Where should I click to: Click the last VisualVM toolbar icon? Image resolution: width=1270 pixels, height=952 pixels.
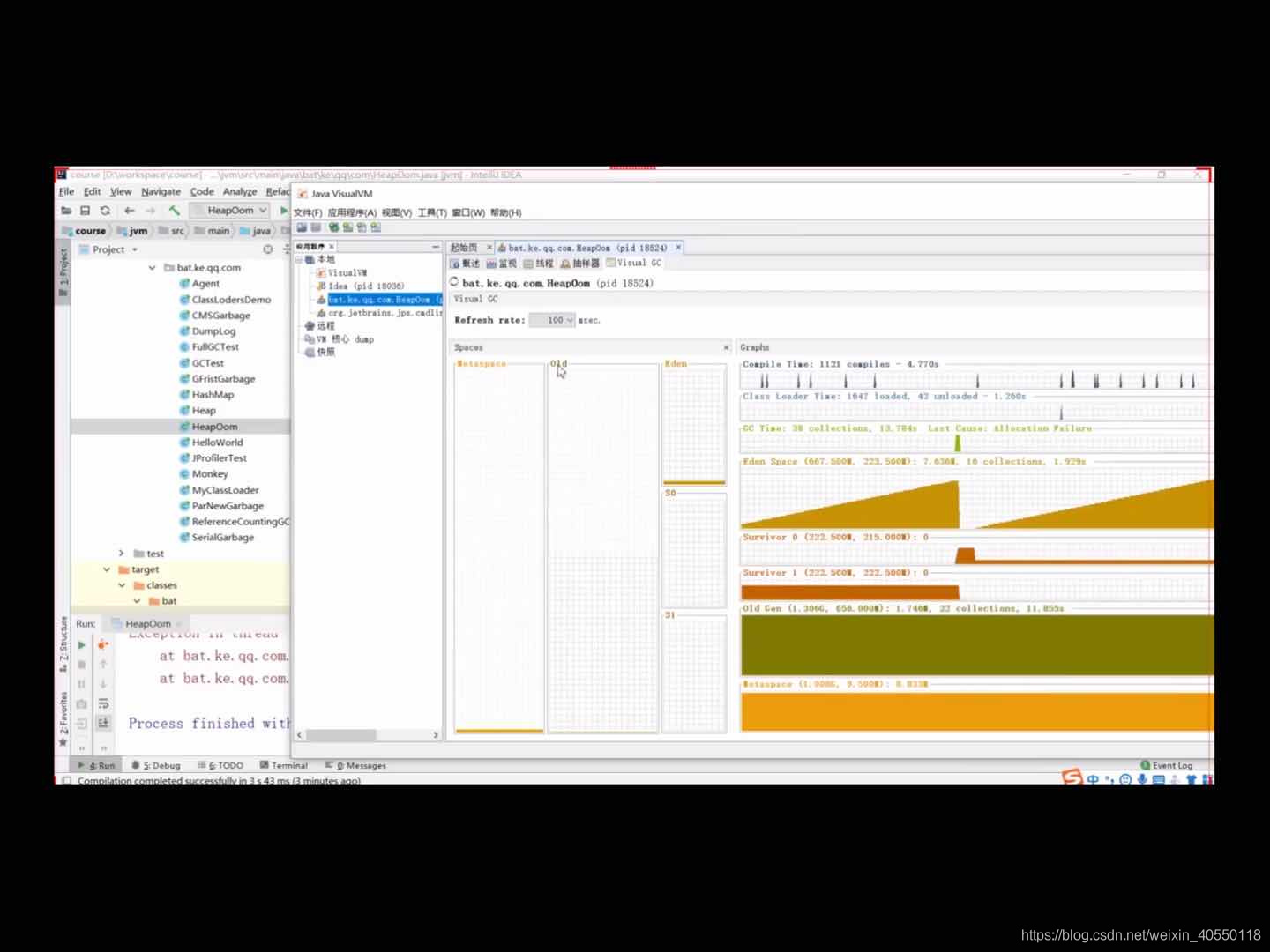[376, 227]
